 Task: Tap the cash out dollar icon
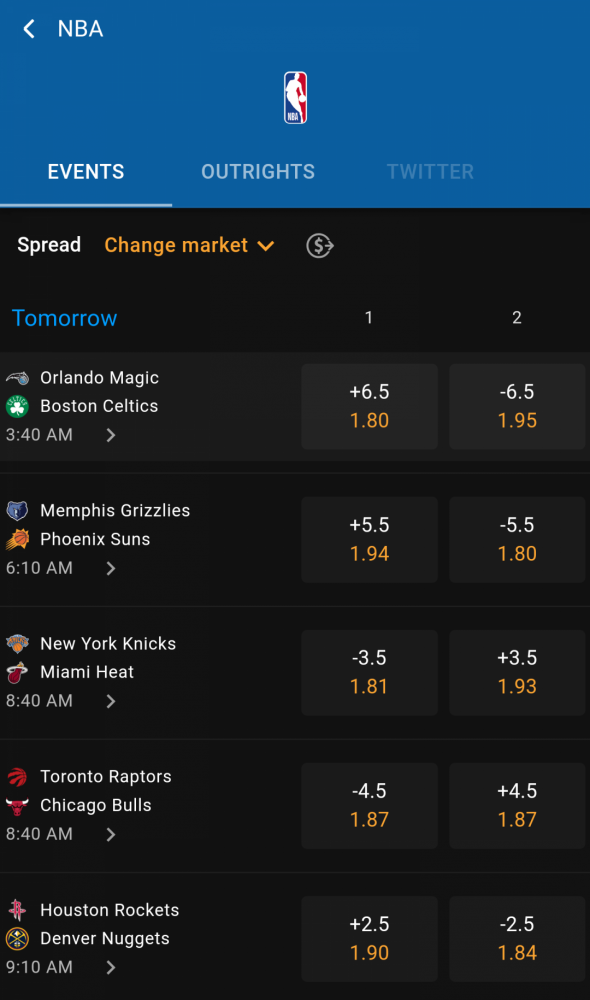click(320, 246)
